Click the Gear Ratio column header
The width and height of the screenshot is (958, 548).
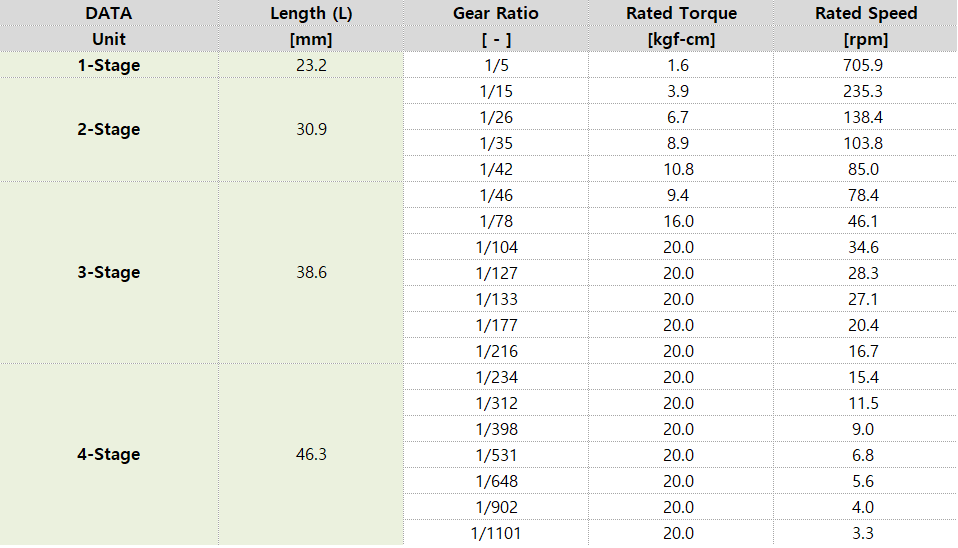point(496,13)
